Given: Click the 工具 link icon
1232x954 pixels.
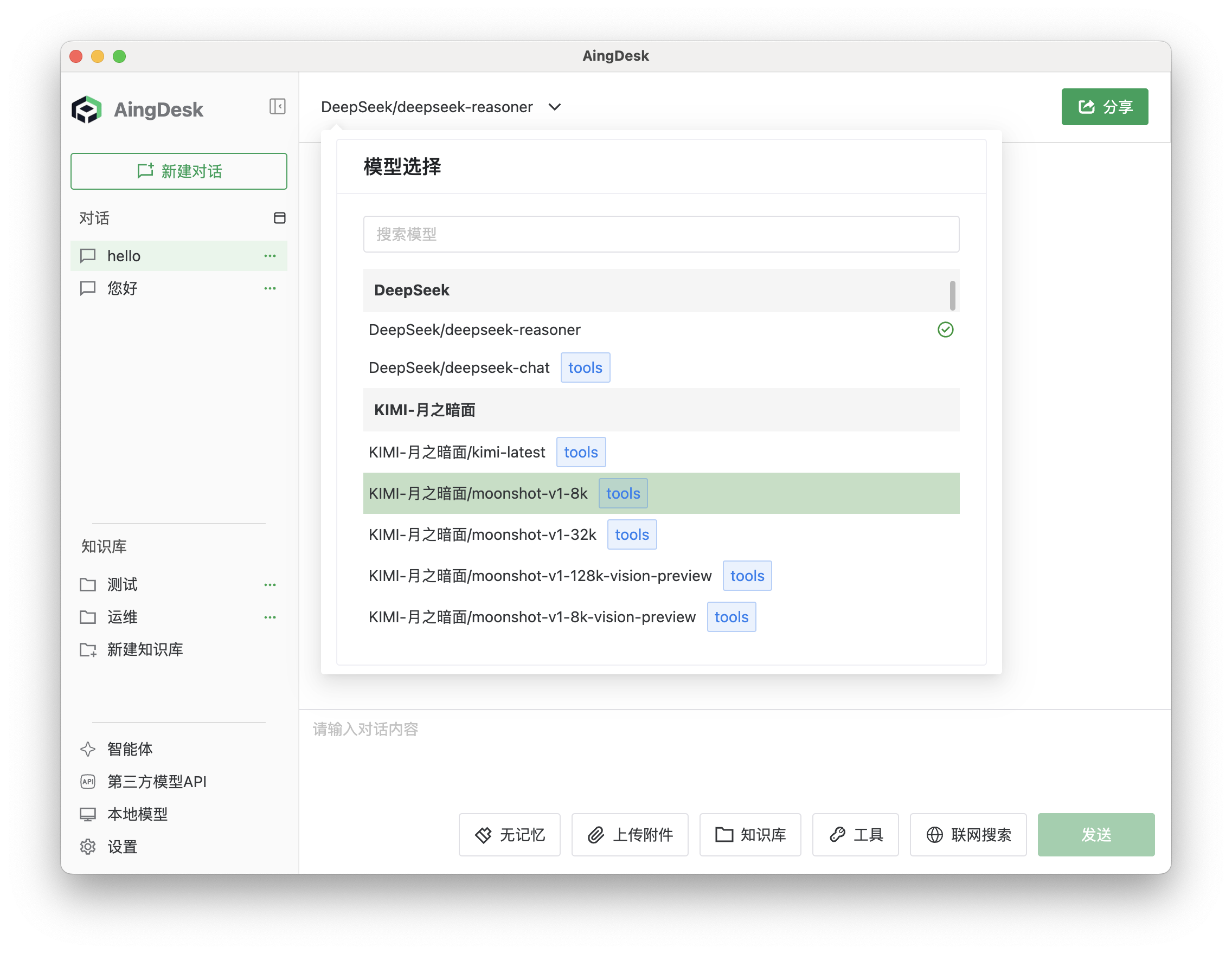Looking at the screenshot, I should [838, 835].
